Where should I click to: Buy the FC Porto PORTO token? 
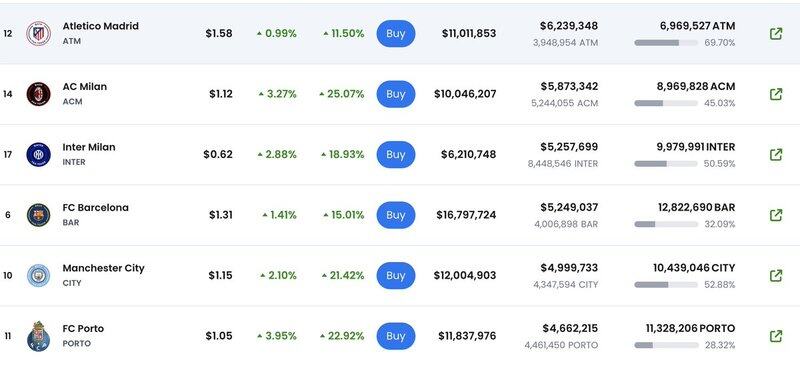point(396,336)
